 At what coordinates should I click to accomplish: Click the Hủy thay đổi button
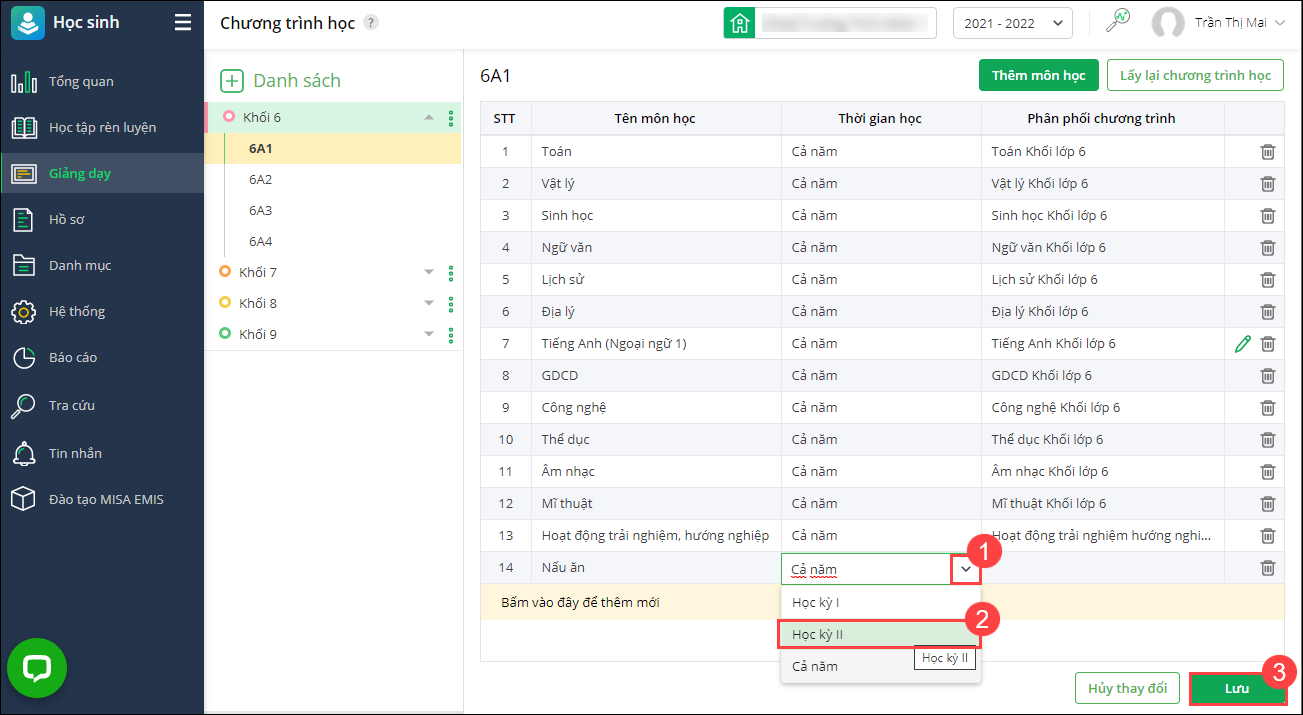[x=1127, y=689]
